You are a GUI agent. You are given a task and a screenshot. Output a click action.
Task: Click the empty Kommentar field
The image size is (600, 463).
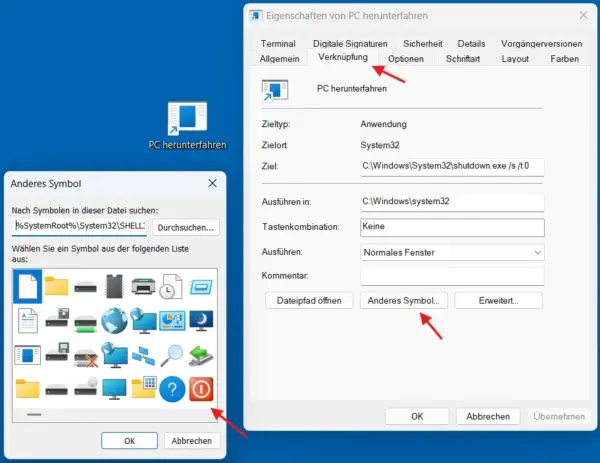tap(452, 276)
